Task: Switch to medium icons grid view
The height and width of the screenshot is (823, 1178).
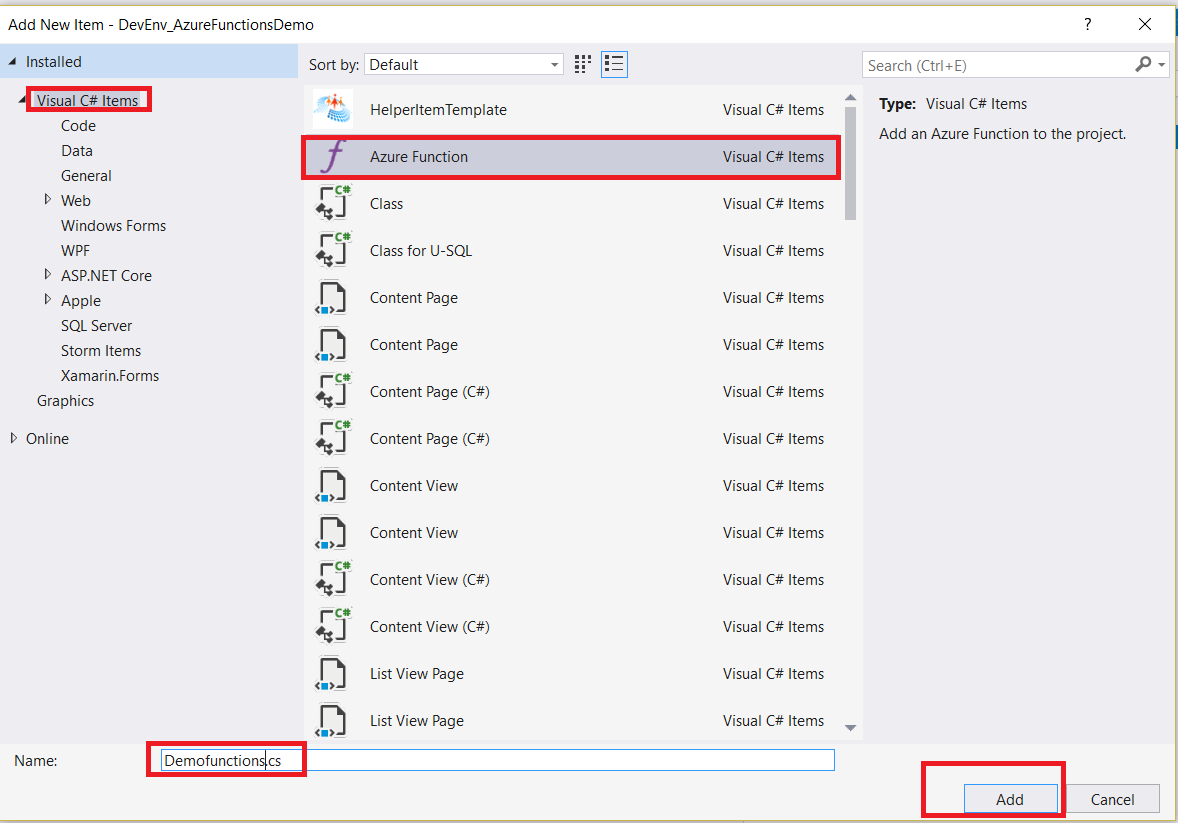Action: 583,65
